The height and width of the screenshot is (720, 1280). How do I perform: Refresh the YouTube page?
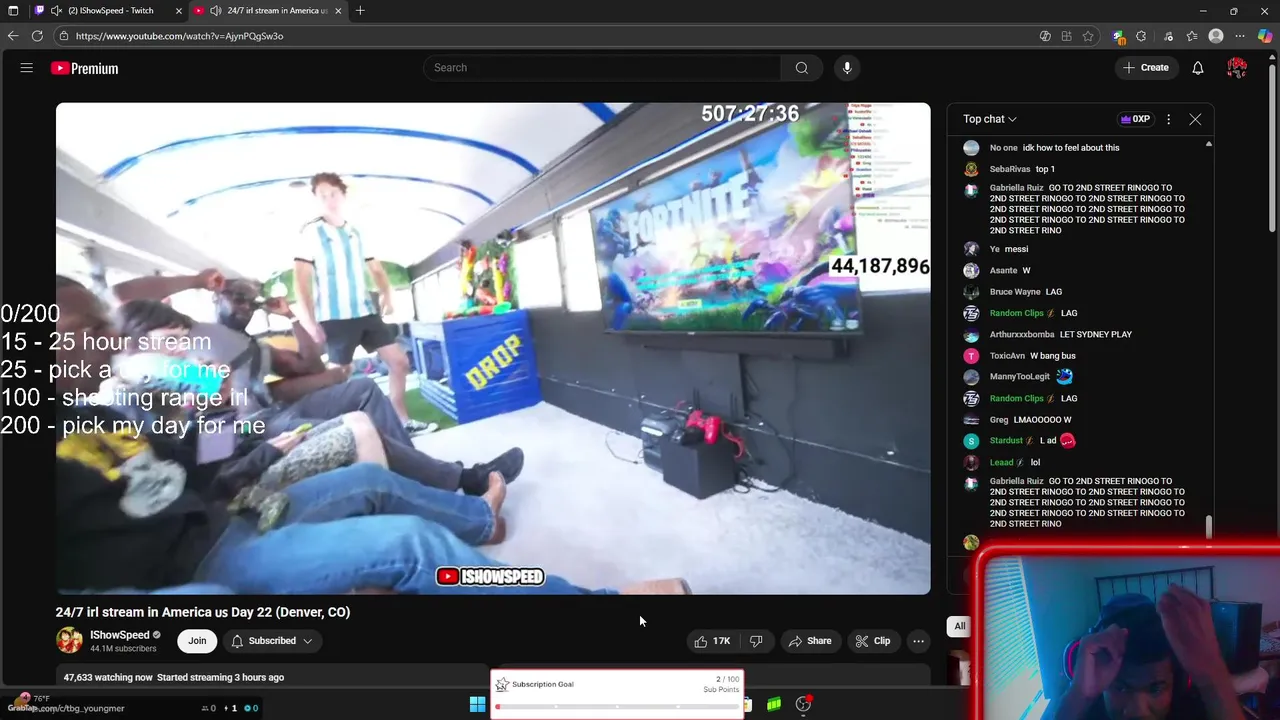37,36
